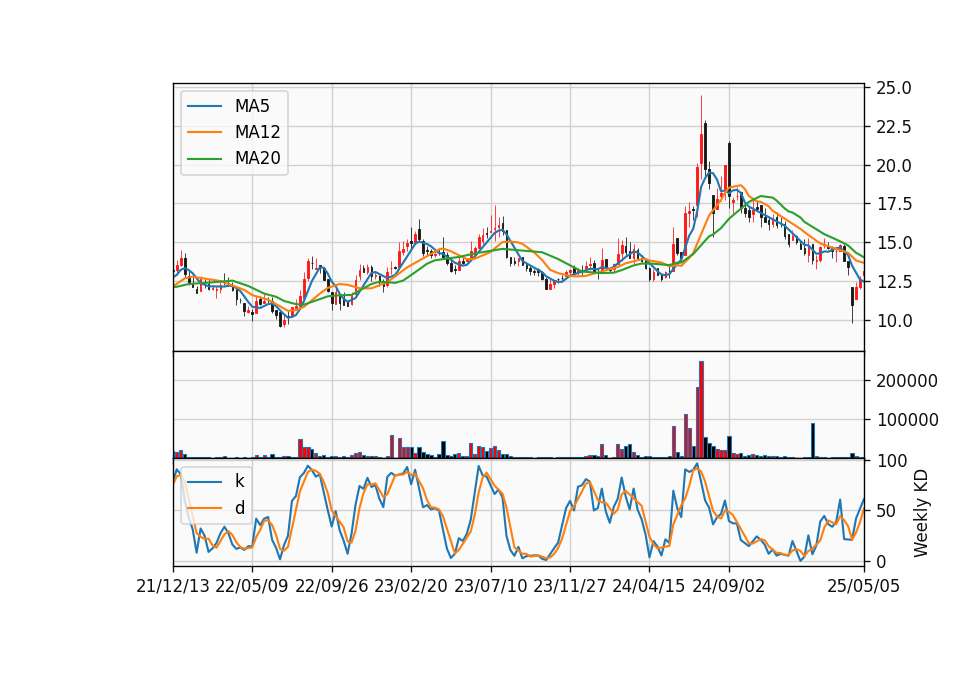
Task: Click the 25.0 price axis tick
Action: (x=894, y=88)
